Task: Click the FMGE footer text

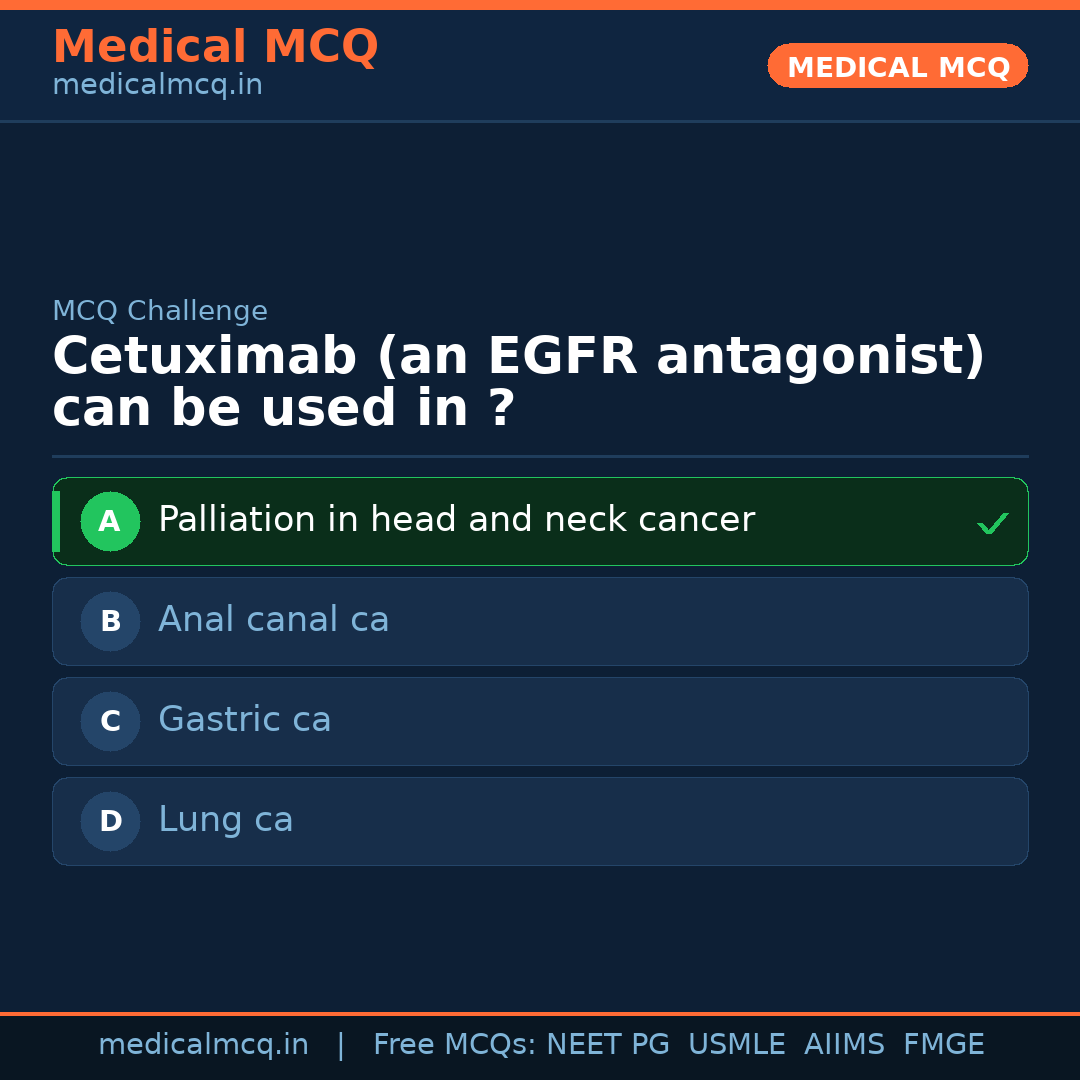Action: (943, 1045)
